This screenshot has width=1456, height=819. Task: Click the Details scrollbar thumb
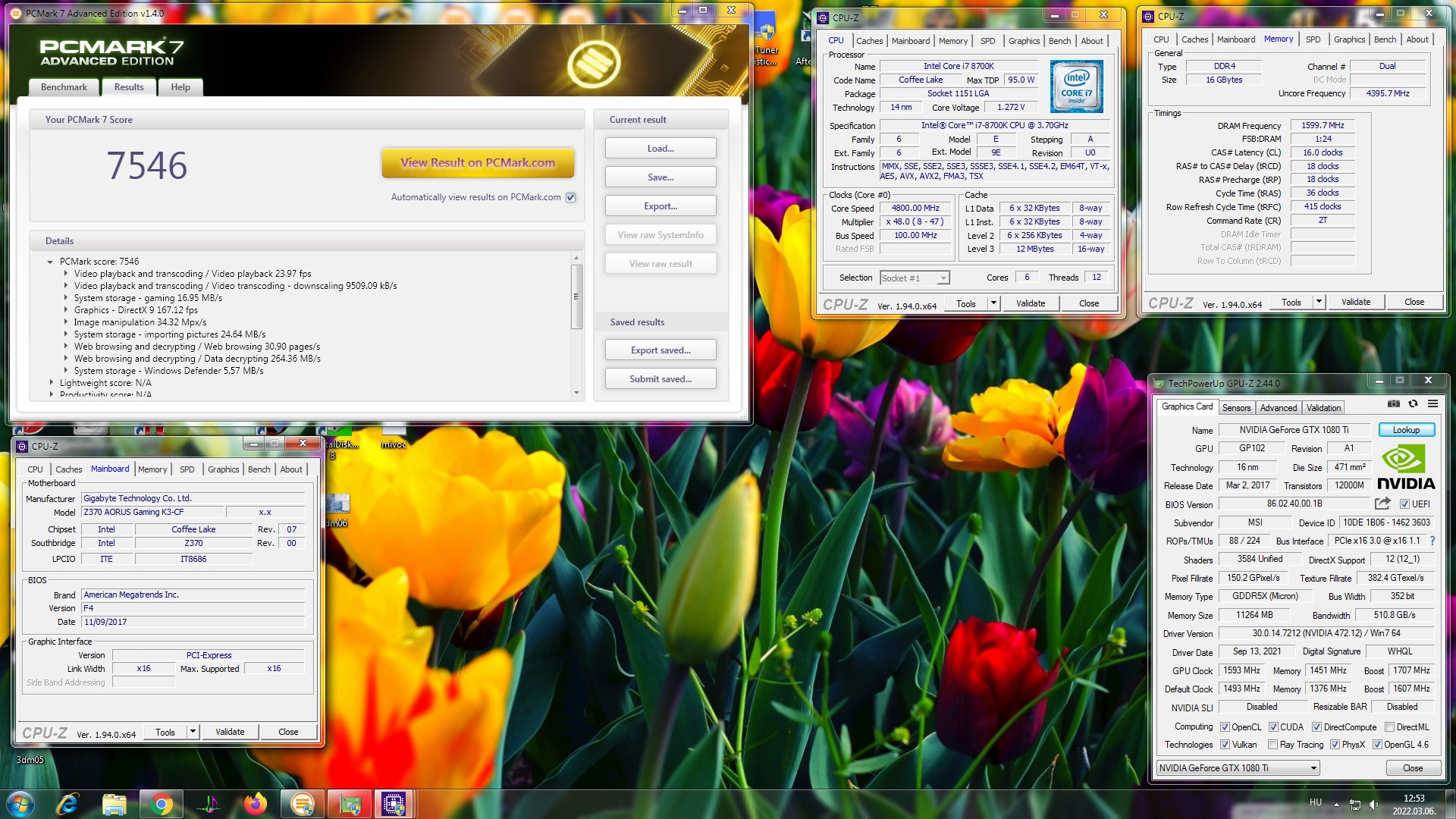tap(576, 296)
